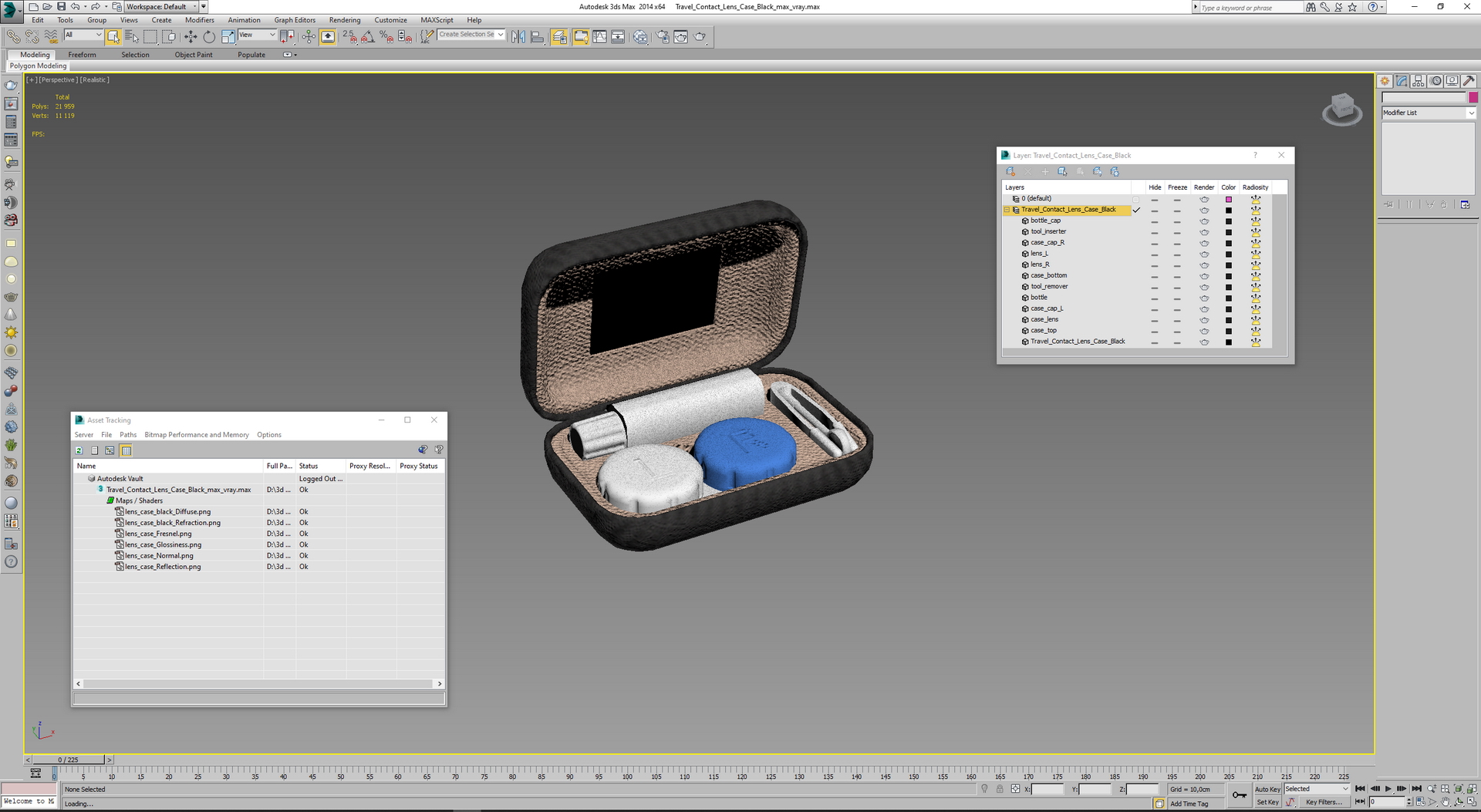Click black color swatch for case_lens

click(1229, 320)
